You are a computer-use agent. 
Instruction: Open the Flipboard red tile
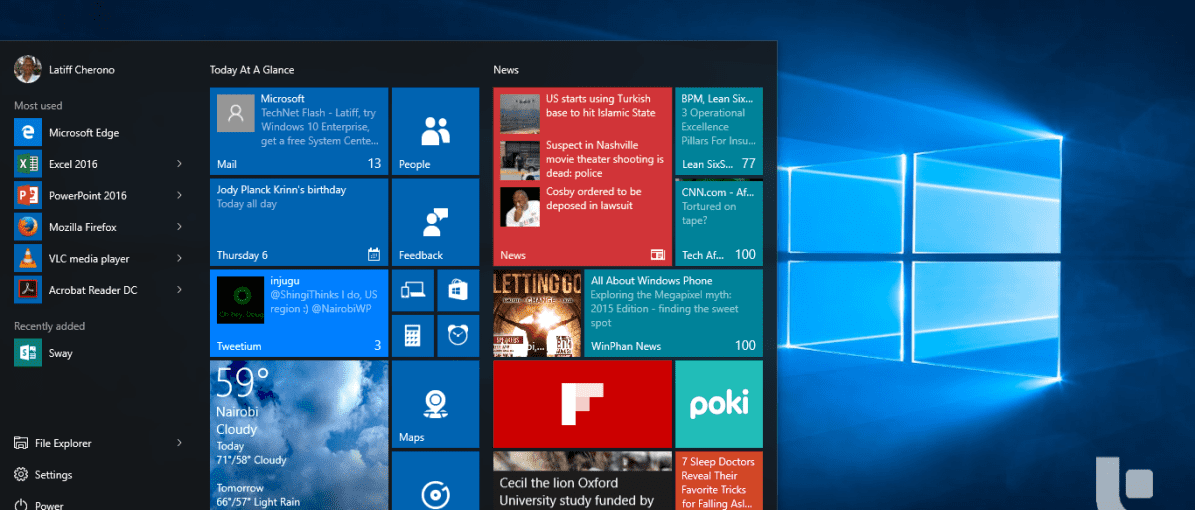582,404
